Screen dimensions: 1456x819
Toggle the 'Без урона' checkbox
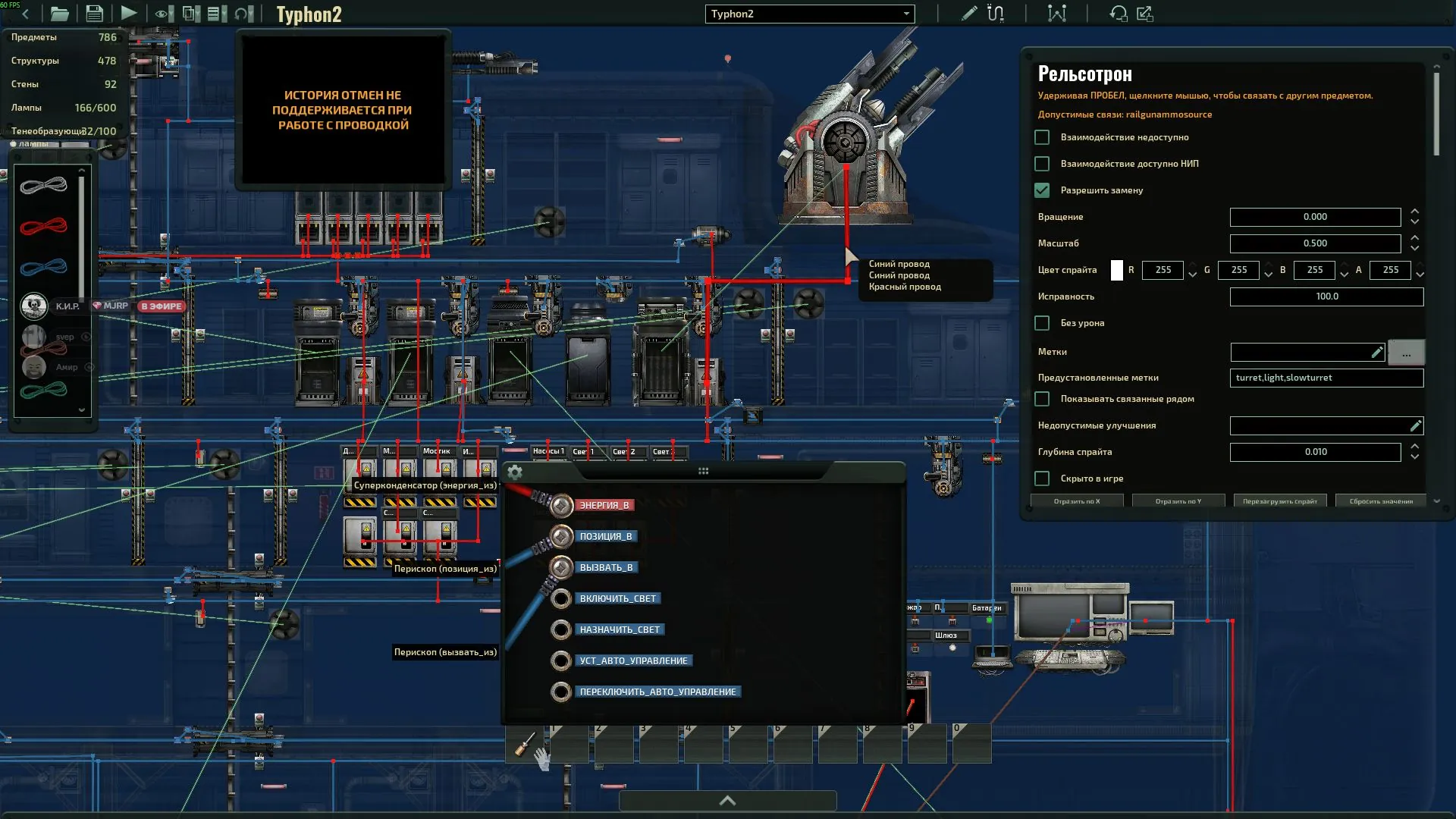pos(1042,323)
